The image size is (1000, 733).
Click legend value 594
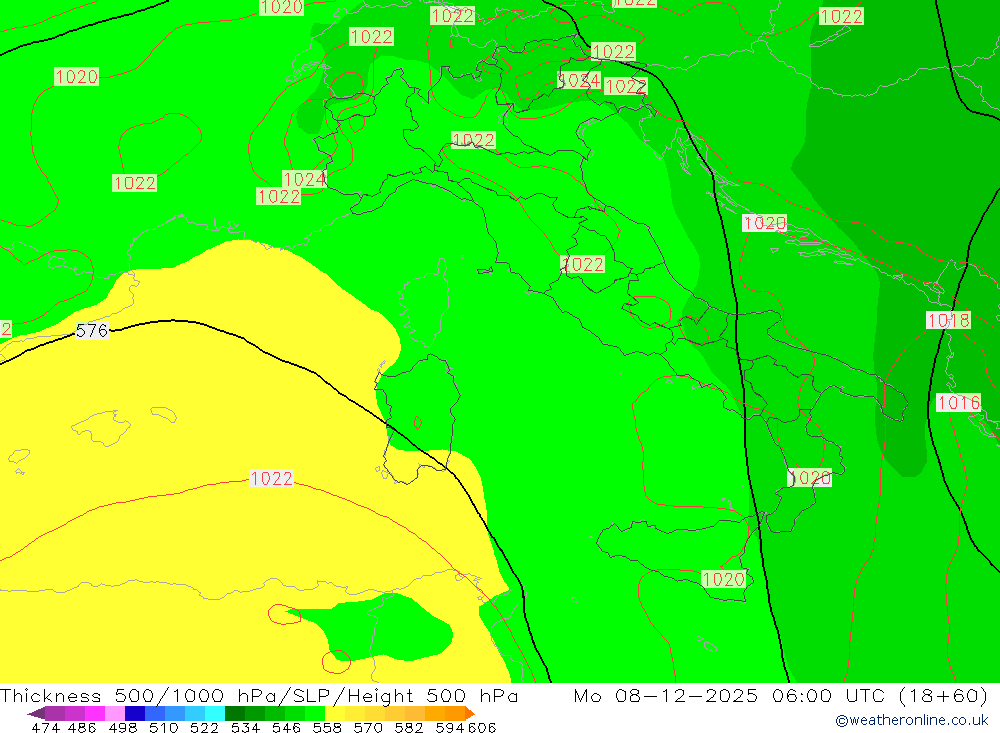click(x=450, y=728)
